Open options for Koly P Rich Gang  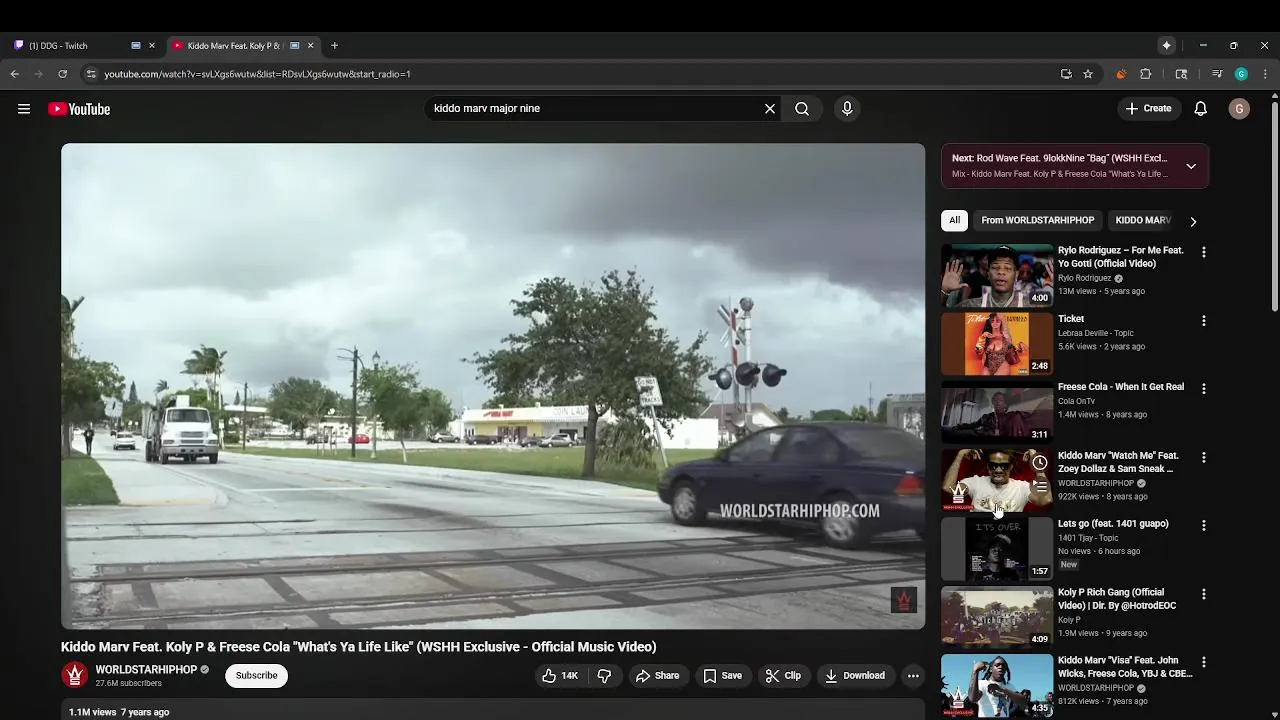coord(1204,595)
